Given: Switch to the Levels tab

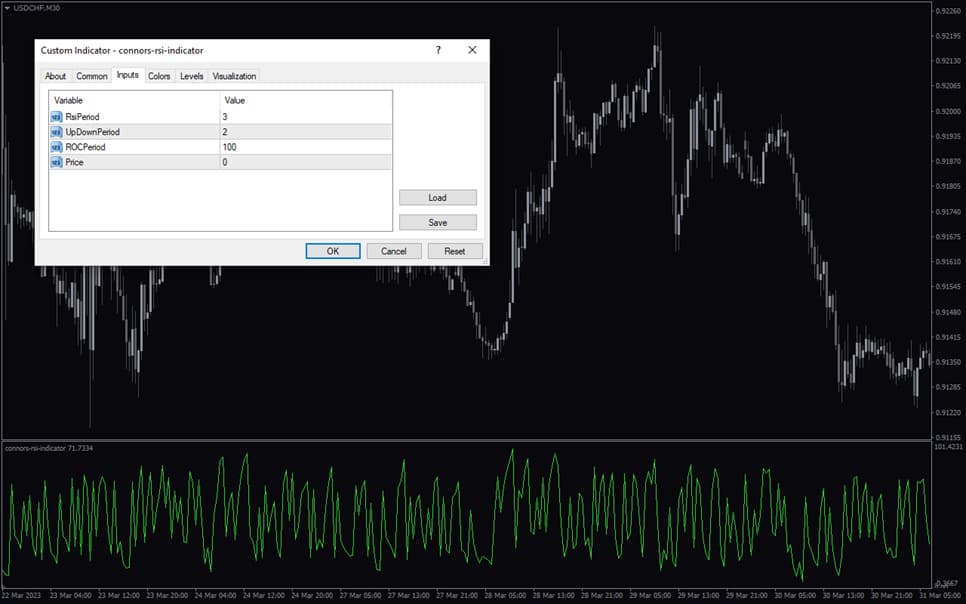Looking at the screenshot, I should tap(191, 75).
